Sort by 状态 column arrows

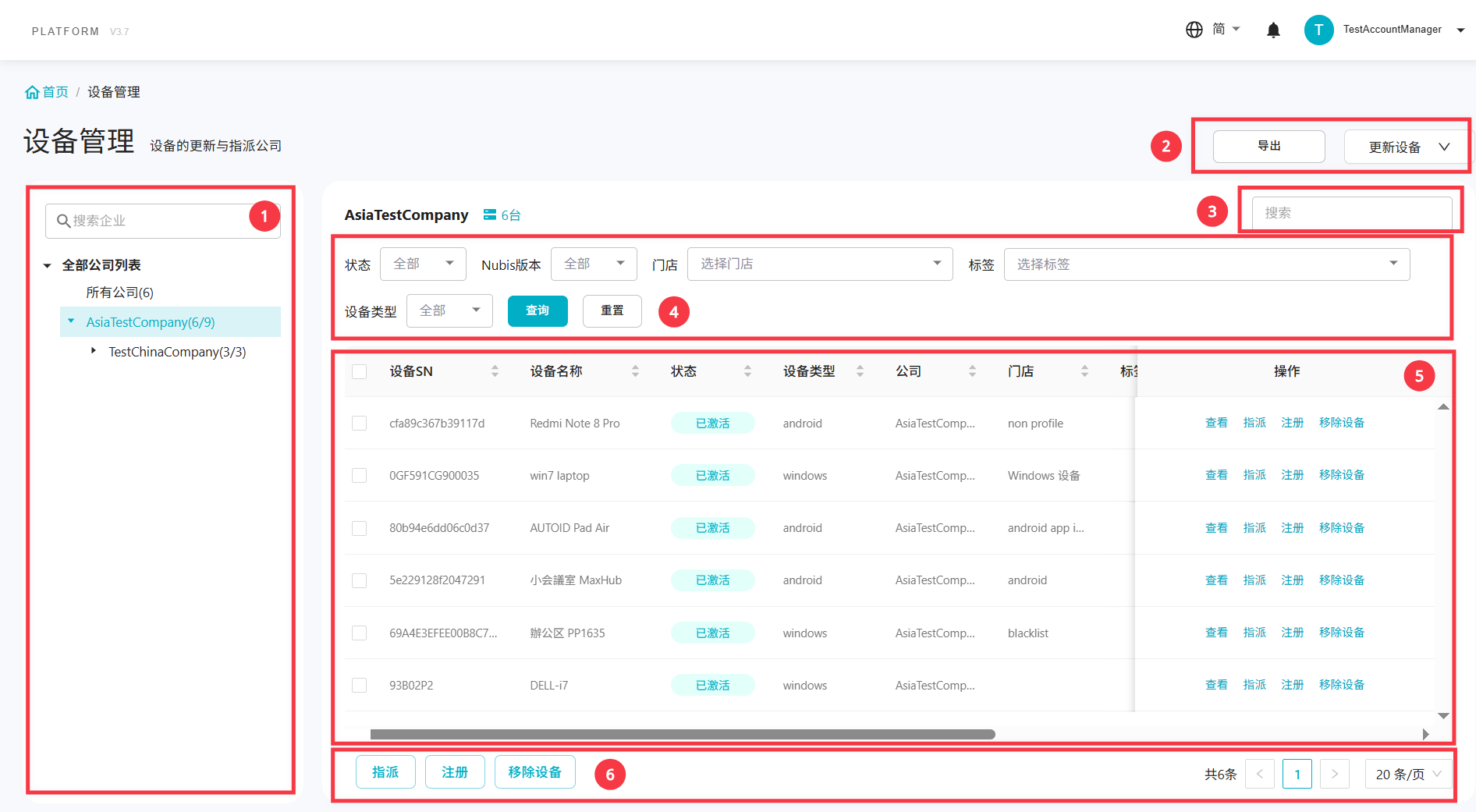[x=747, y=371]
